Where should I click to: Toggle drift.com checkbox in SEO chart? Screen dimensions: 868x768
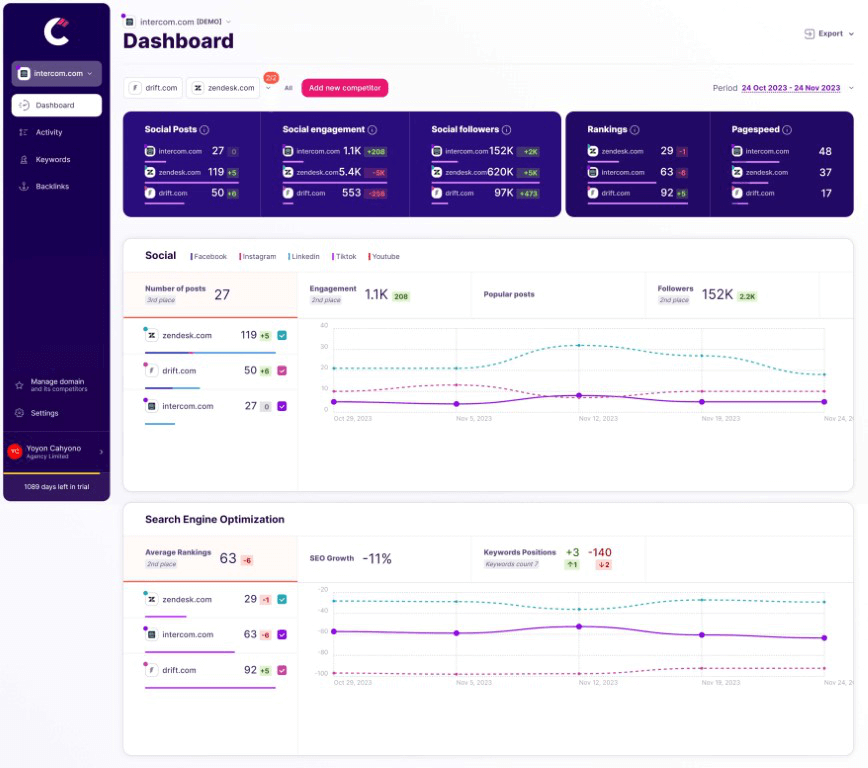(282, 671)
